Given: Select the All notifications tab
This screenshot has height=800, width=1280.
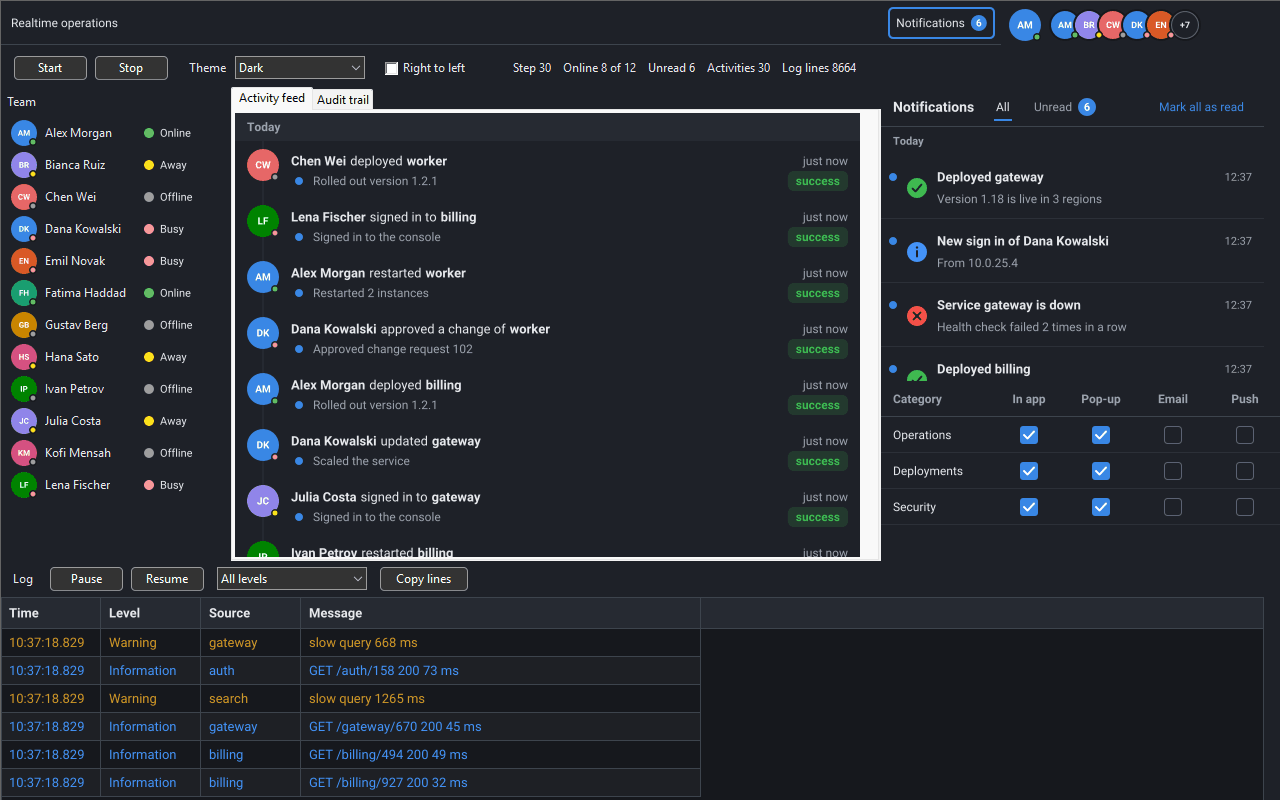Looking at the screenshot, I should [x=1003, y=107].
